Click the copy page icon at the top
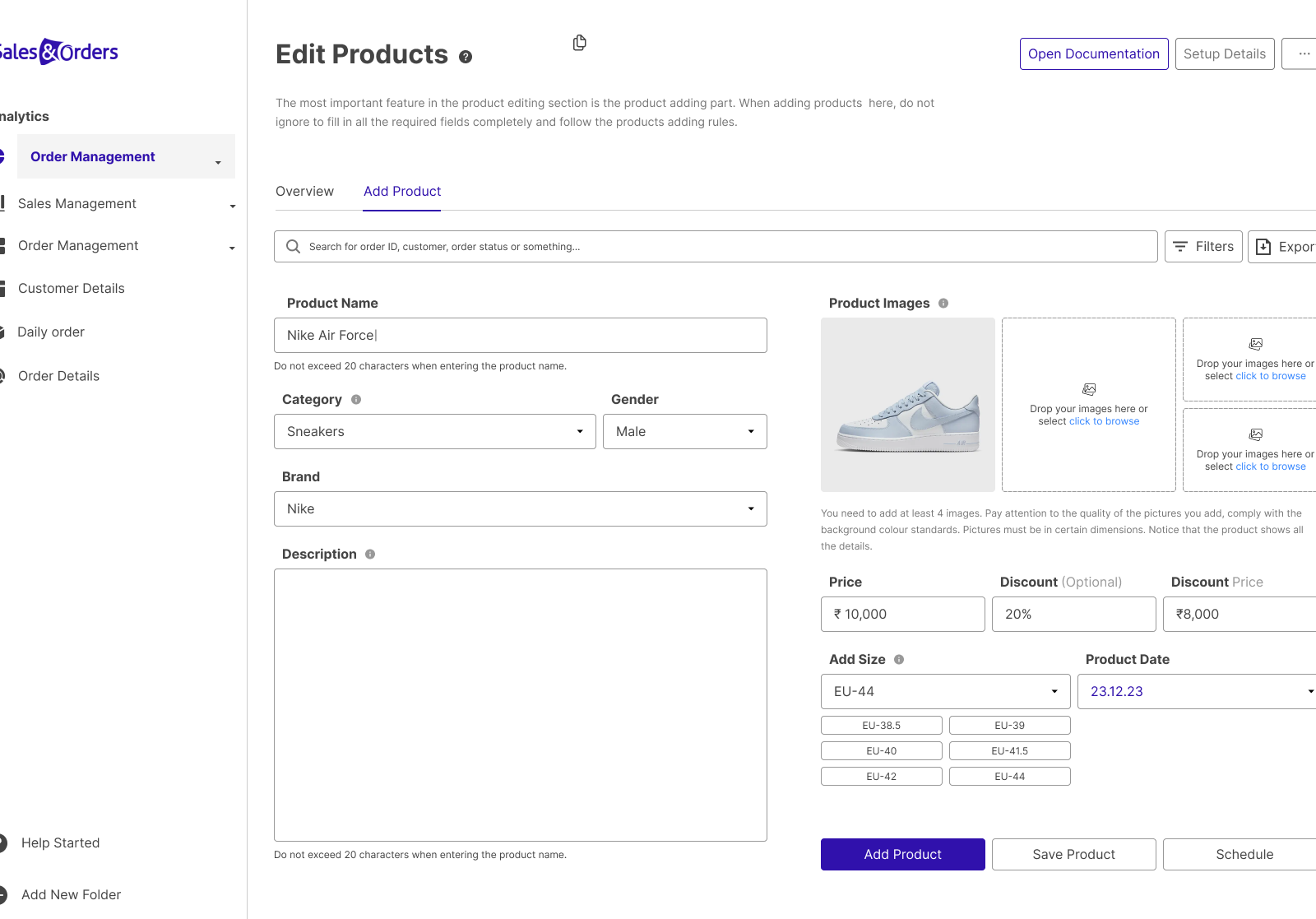The height and width of the screenshot is (919, 1316). (579, 42)
